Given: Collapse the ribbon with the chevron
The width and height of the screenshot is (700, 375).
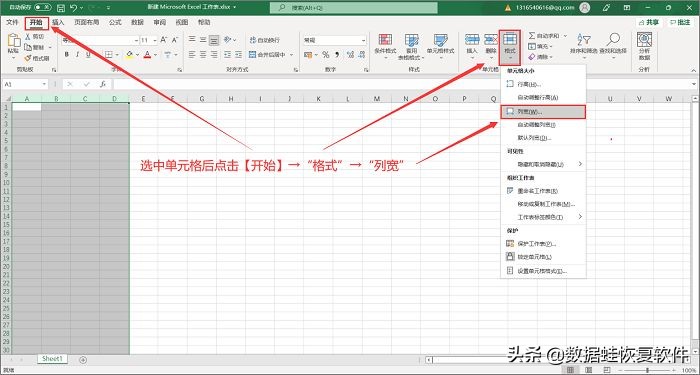Looking at the screenshot, I should pos(693,70).
